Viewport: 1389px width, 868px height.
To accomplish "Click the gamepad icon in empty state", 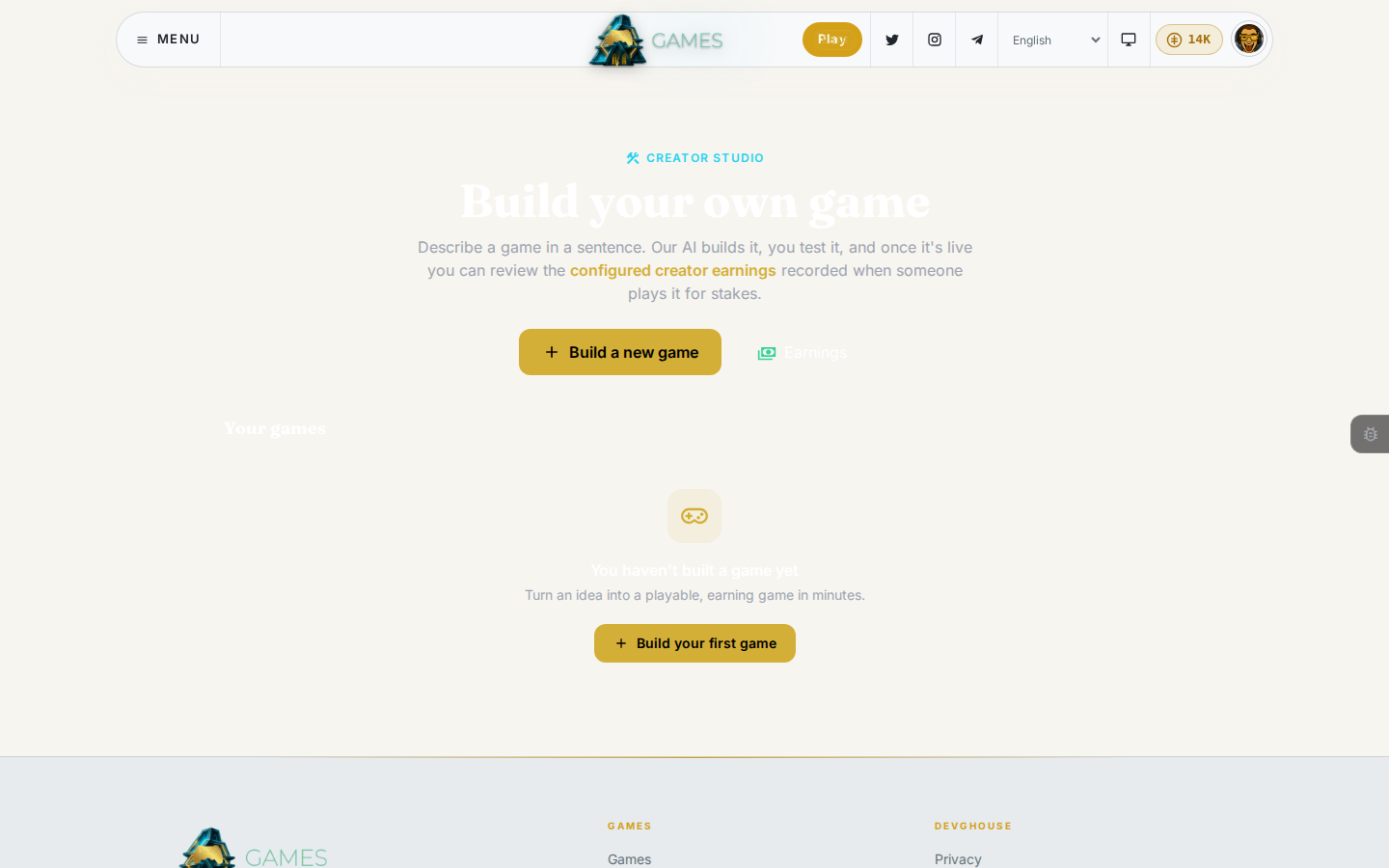I will point(694,516).
